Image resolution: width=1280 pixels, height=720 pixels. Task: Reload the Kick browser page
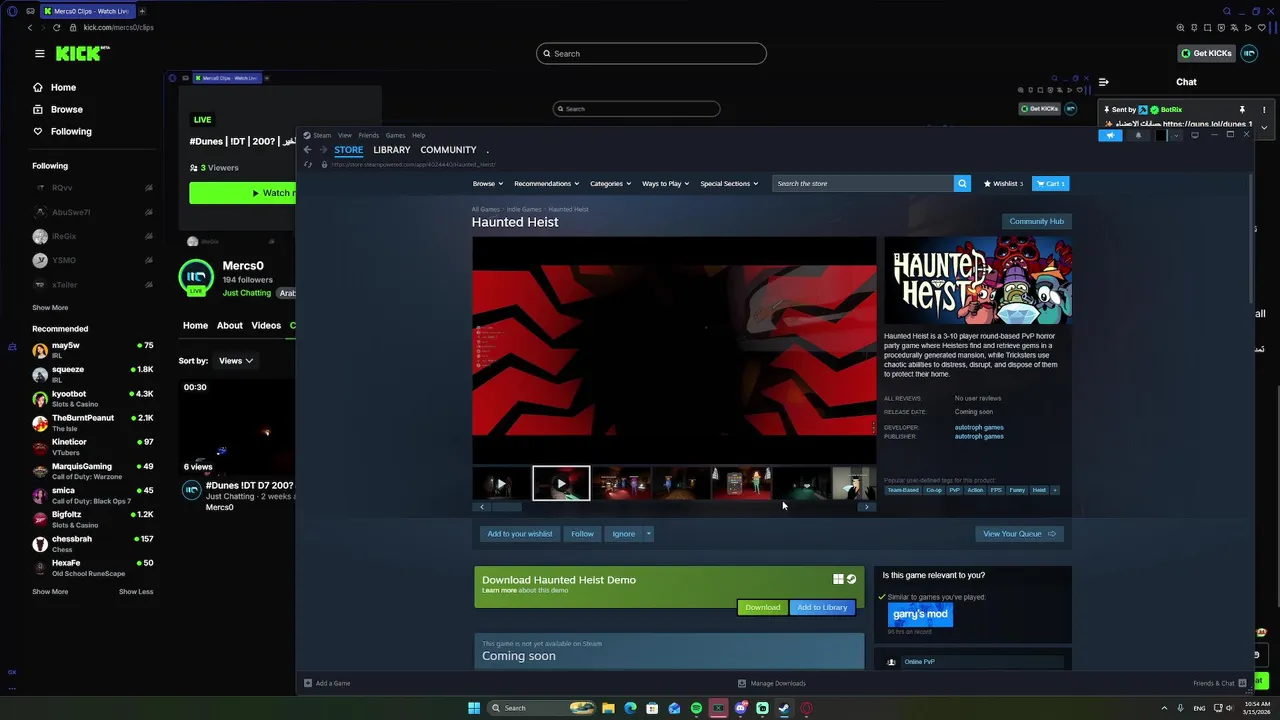(x=56, y=28)
